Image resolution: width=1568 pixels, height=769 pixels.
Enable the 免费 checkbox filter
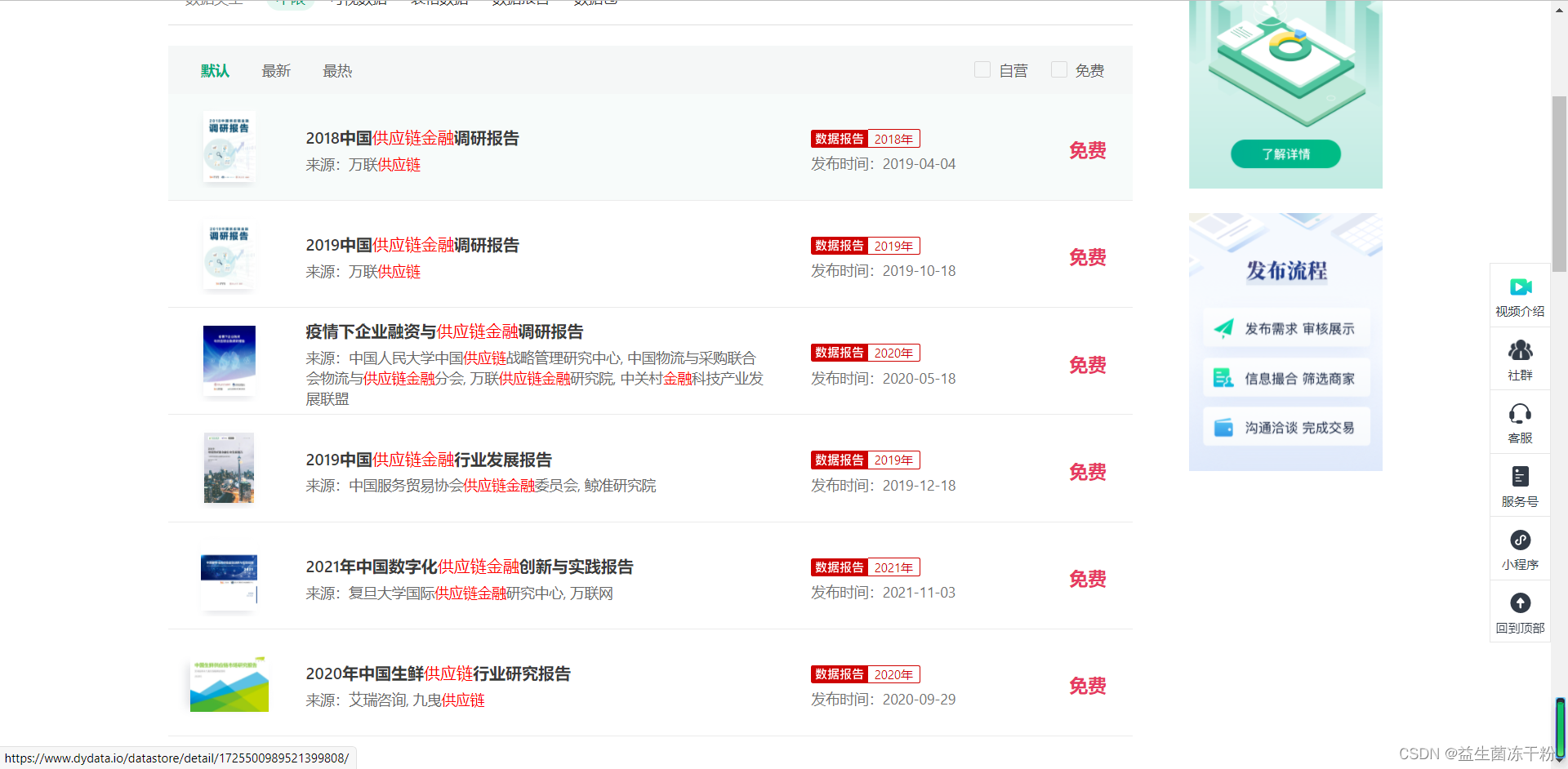[1059, 69]
